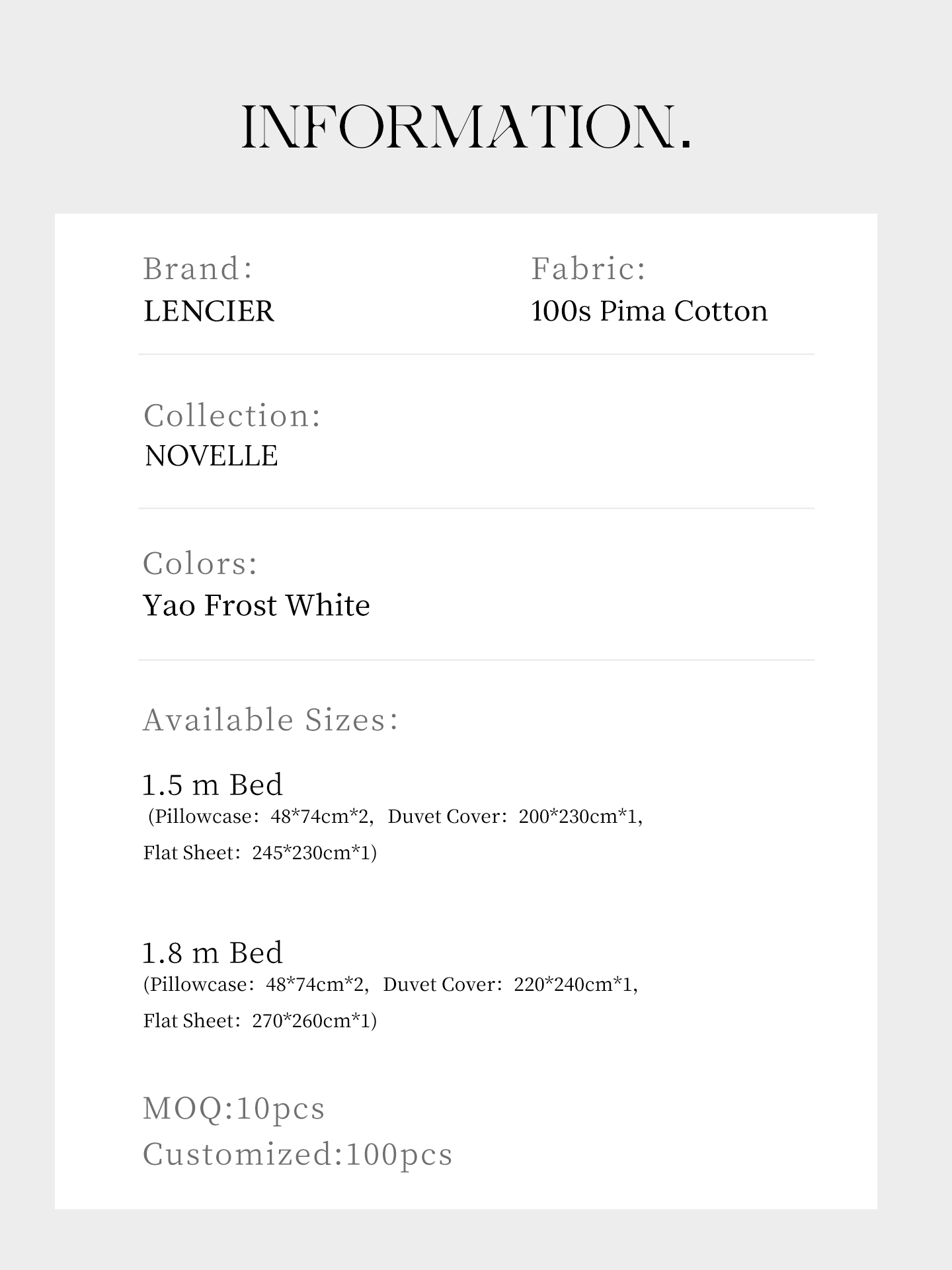Click the LENCIER brand name
The image size is (952, 1270).
209,311
